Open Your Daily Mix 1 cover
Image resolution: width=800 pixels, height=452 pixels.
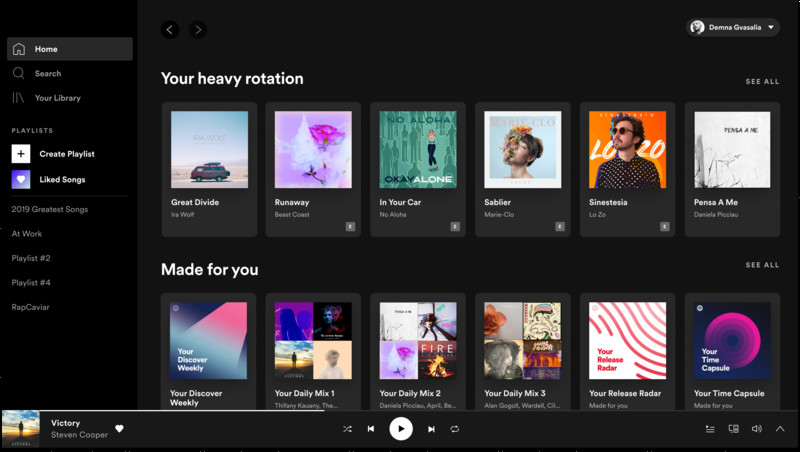pos(313,341)
